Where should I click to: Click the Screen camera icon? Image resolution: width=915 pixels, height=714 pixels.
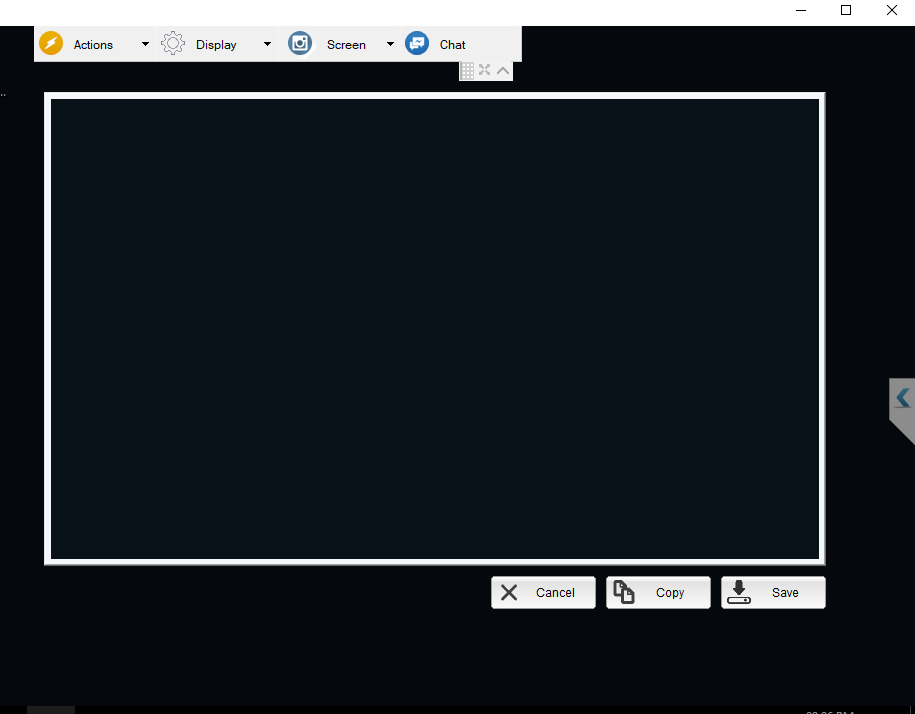[300, 44]
